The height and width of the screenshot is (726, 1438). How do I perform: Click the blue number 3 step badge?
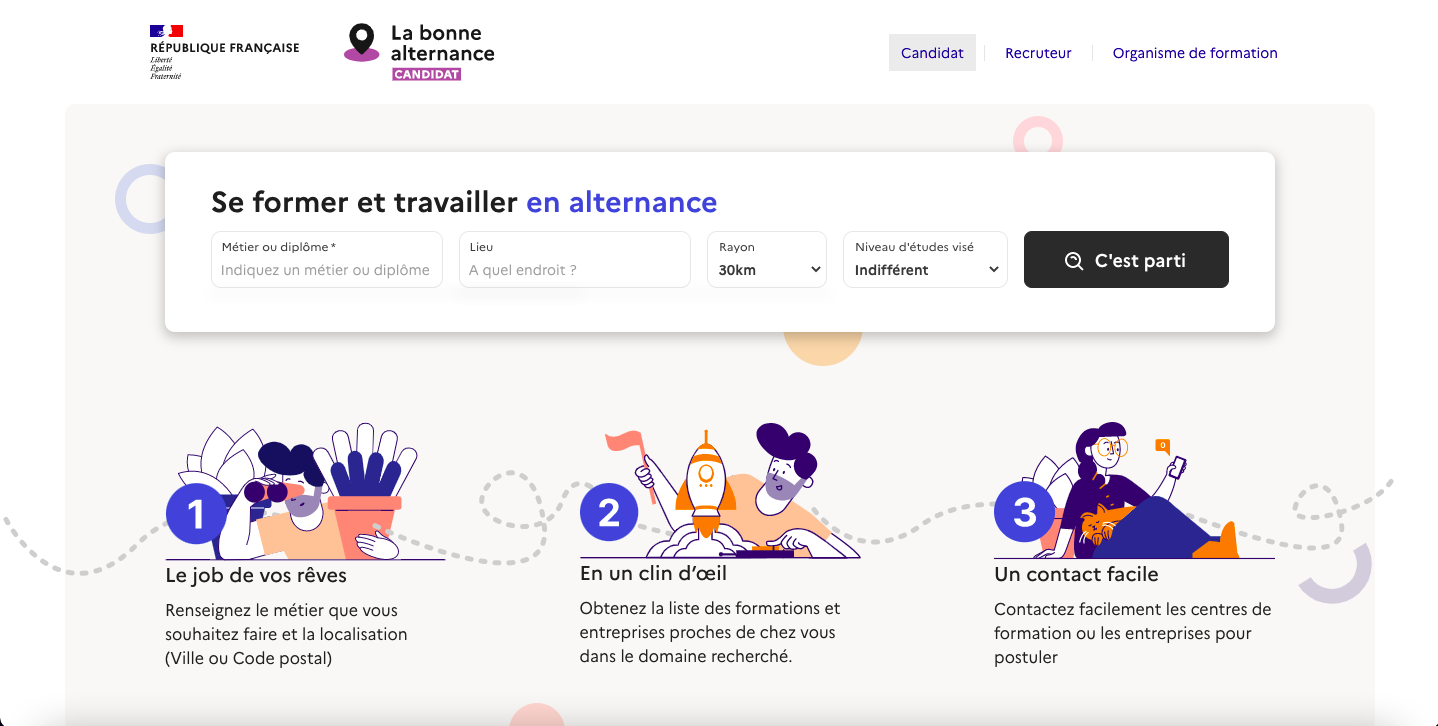tap(1024, 512)
